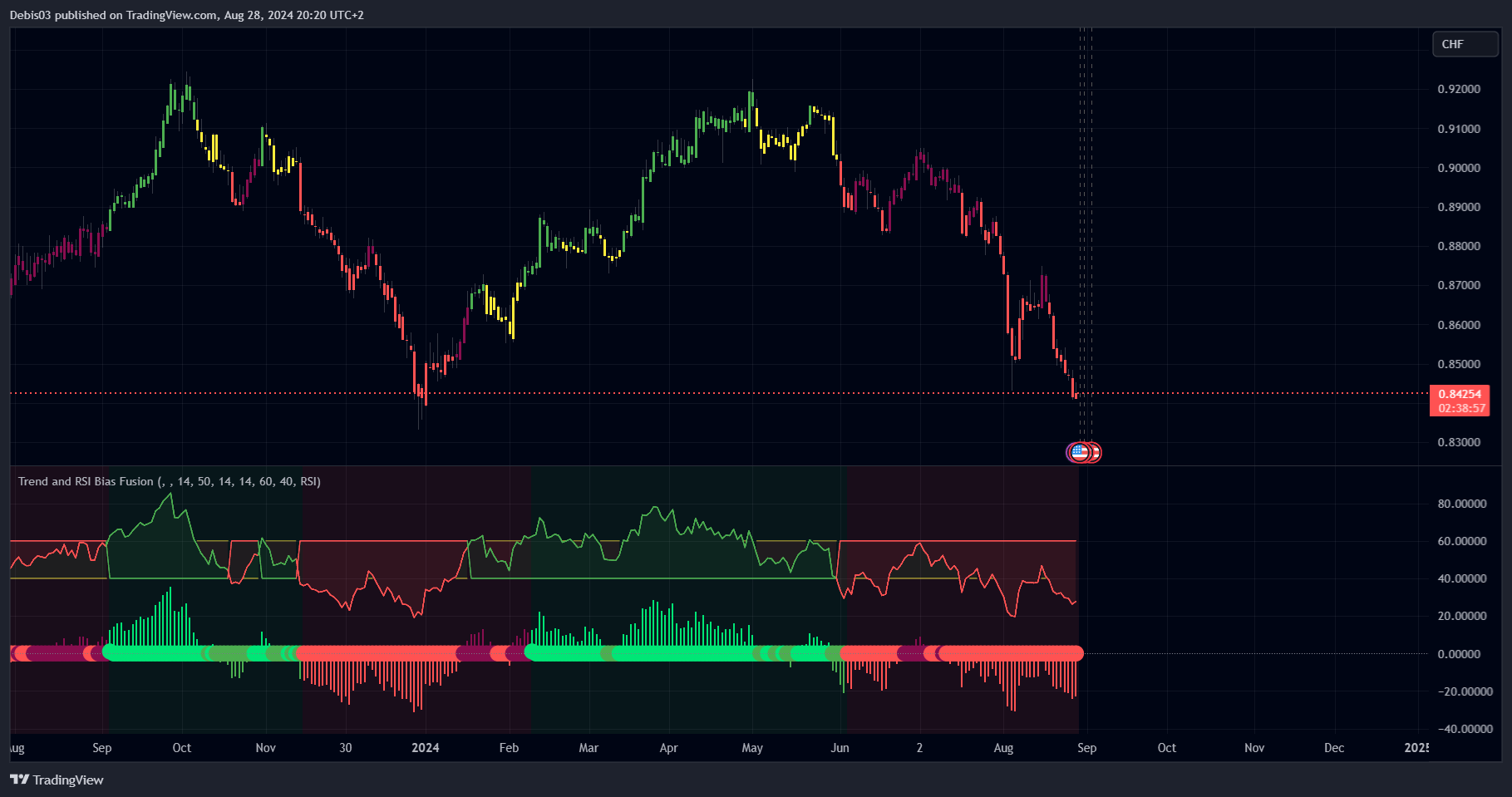Viewport: 1512px width, 797px height.
Task: Click the May label on time axis
Action: tap(752, 748)
